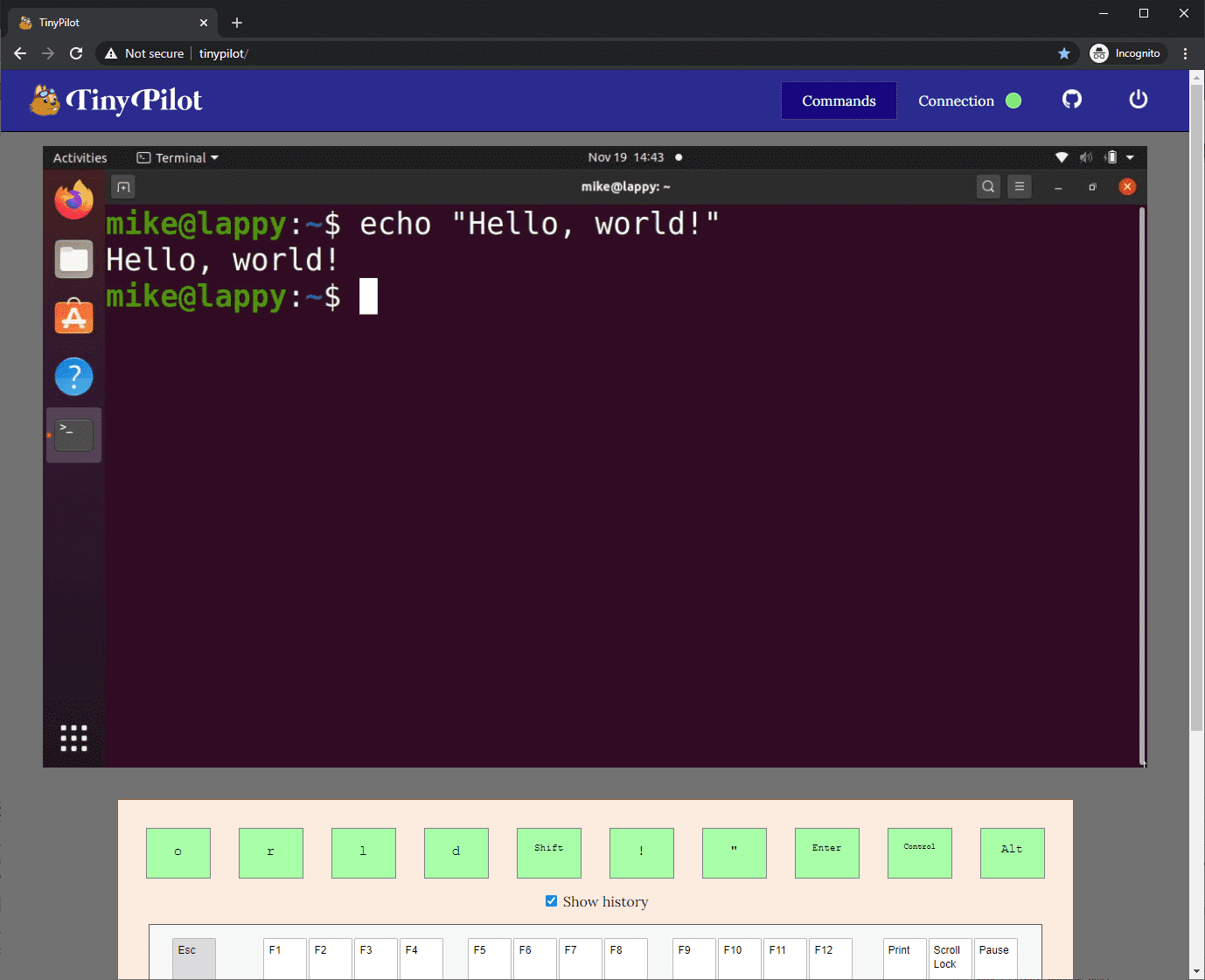
Task: Show Applications grid in the dock
Action: tap(74, 738)
